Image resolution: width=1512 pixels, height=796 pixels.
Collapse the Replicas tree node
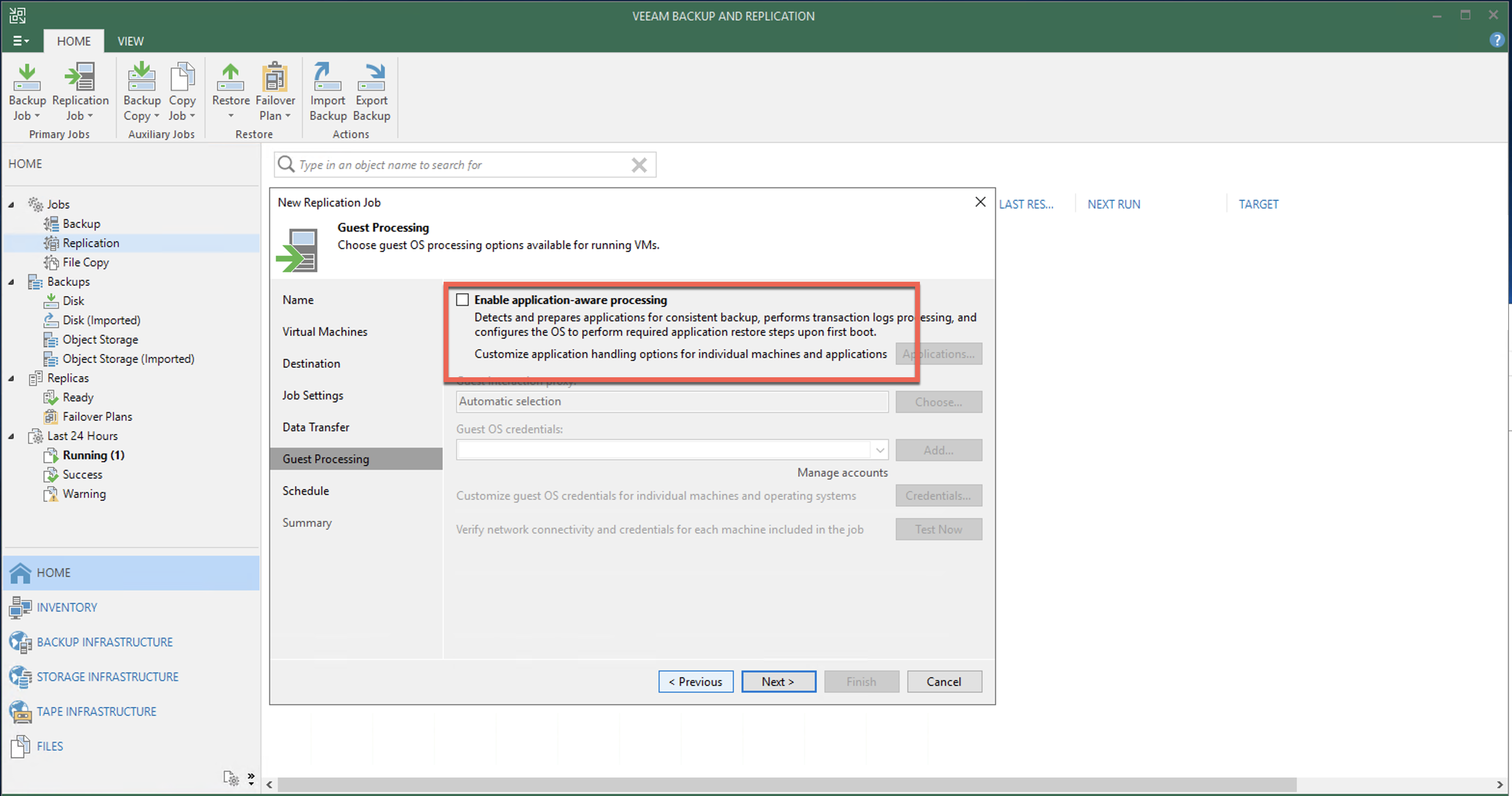tap(11, 378)
